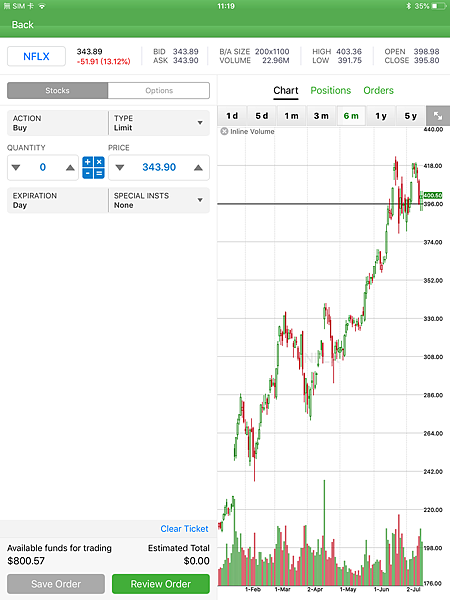Screen dimensions: 450x600
Task: Decrease quantity with down arrow
Action: 16,168
